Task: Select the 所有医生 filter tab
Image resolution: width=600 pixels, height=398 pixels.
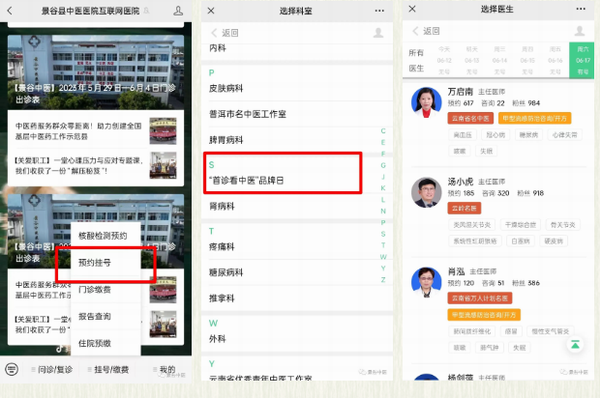Action: 416,60
